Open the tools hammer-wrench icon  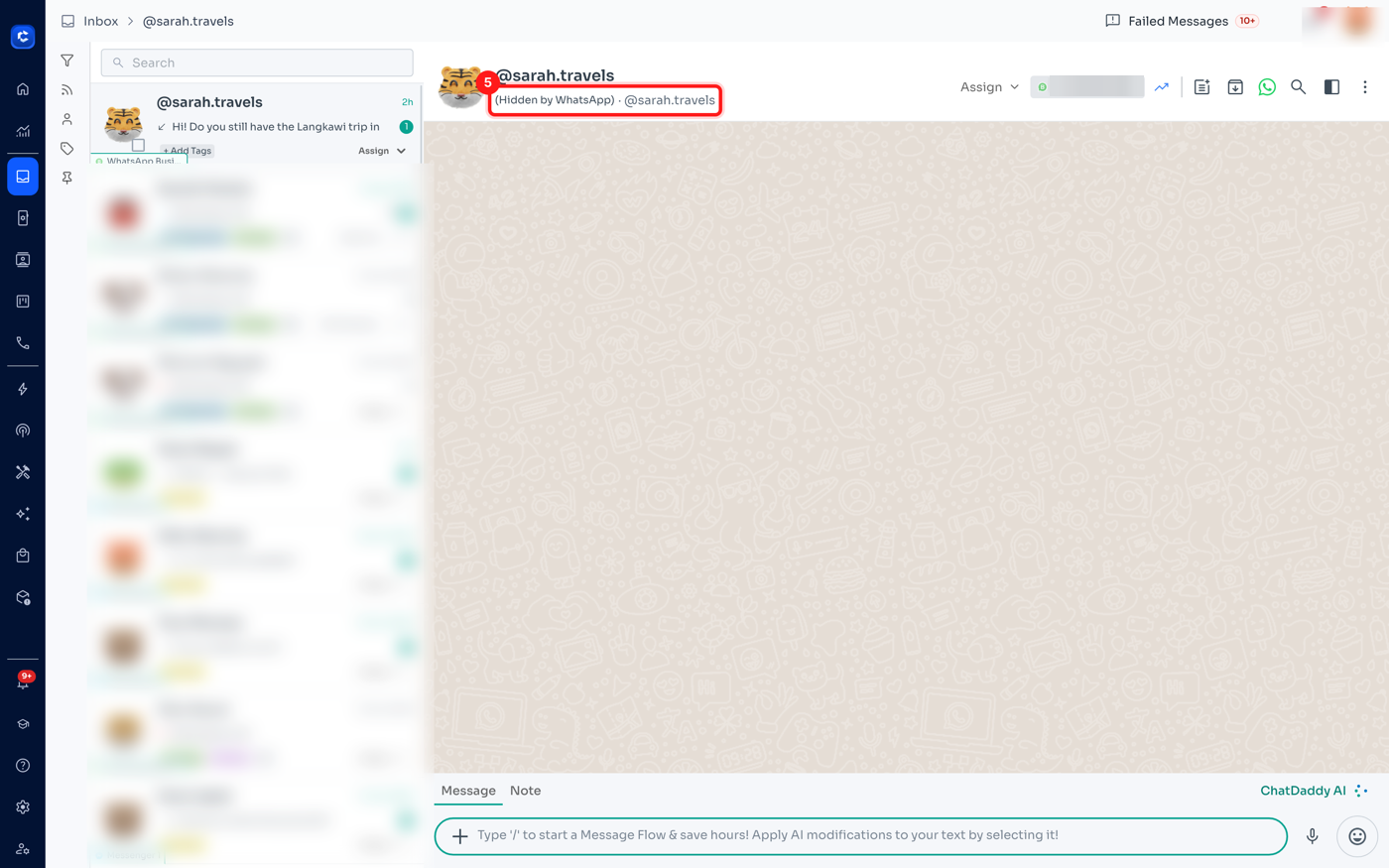coord(23,472)
